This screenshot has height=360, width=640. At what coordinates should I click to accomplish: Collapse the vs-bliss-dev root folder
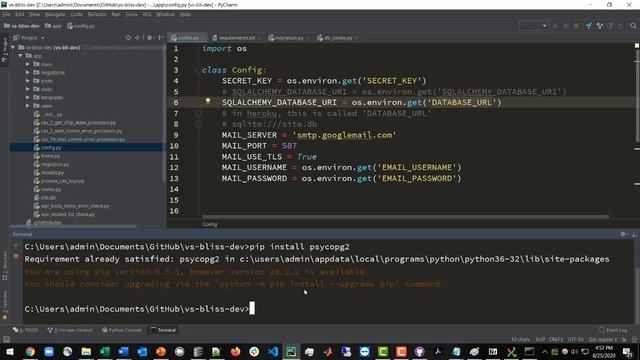coord(13,47)
